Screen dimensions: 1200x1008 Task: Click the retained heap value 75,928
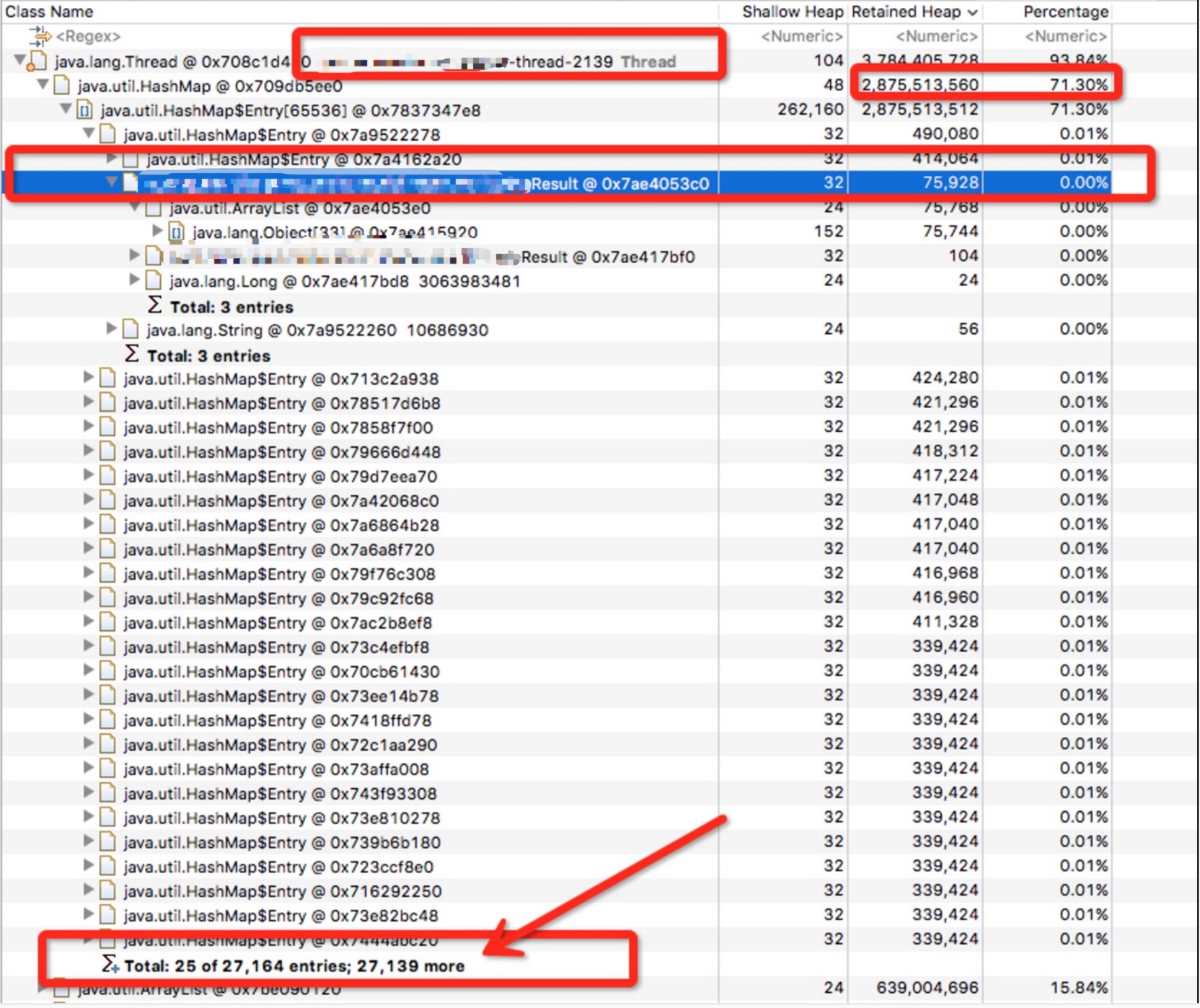[x=950, y=183]
